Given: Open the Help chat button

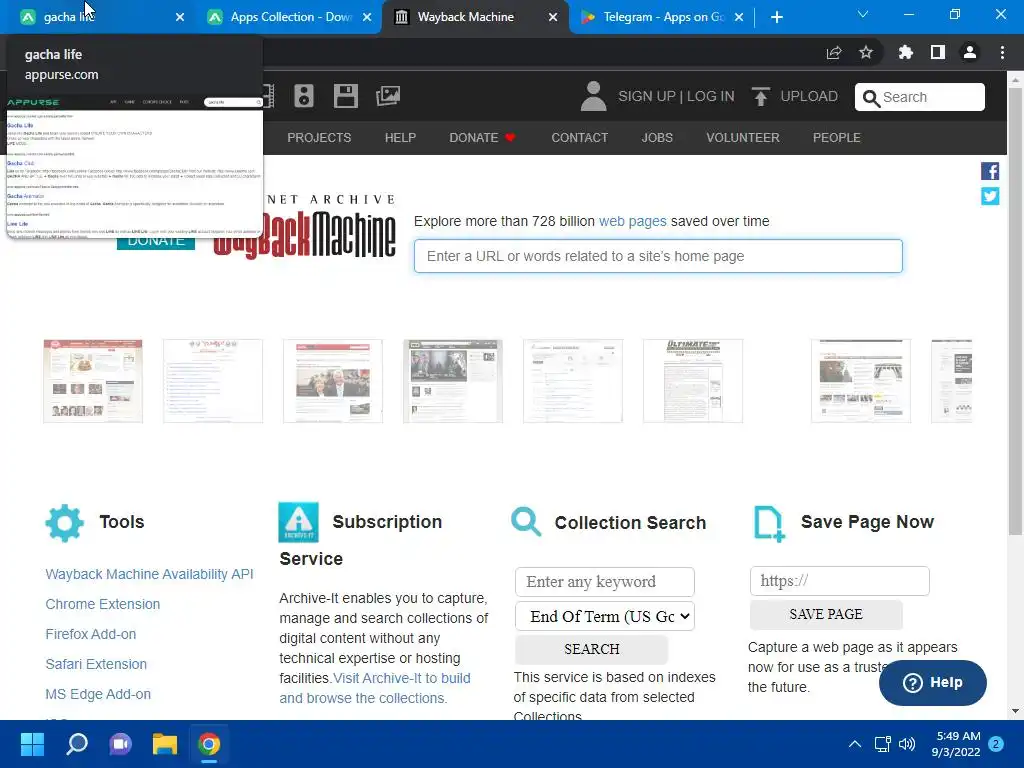Looking at the screenshot, I should point(933,682).
